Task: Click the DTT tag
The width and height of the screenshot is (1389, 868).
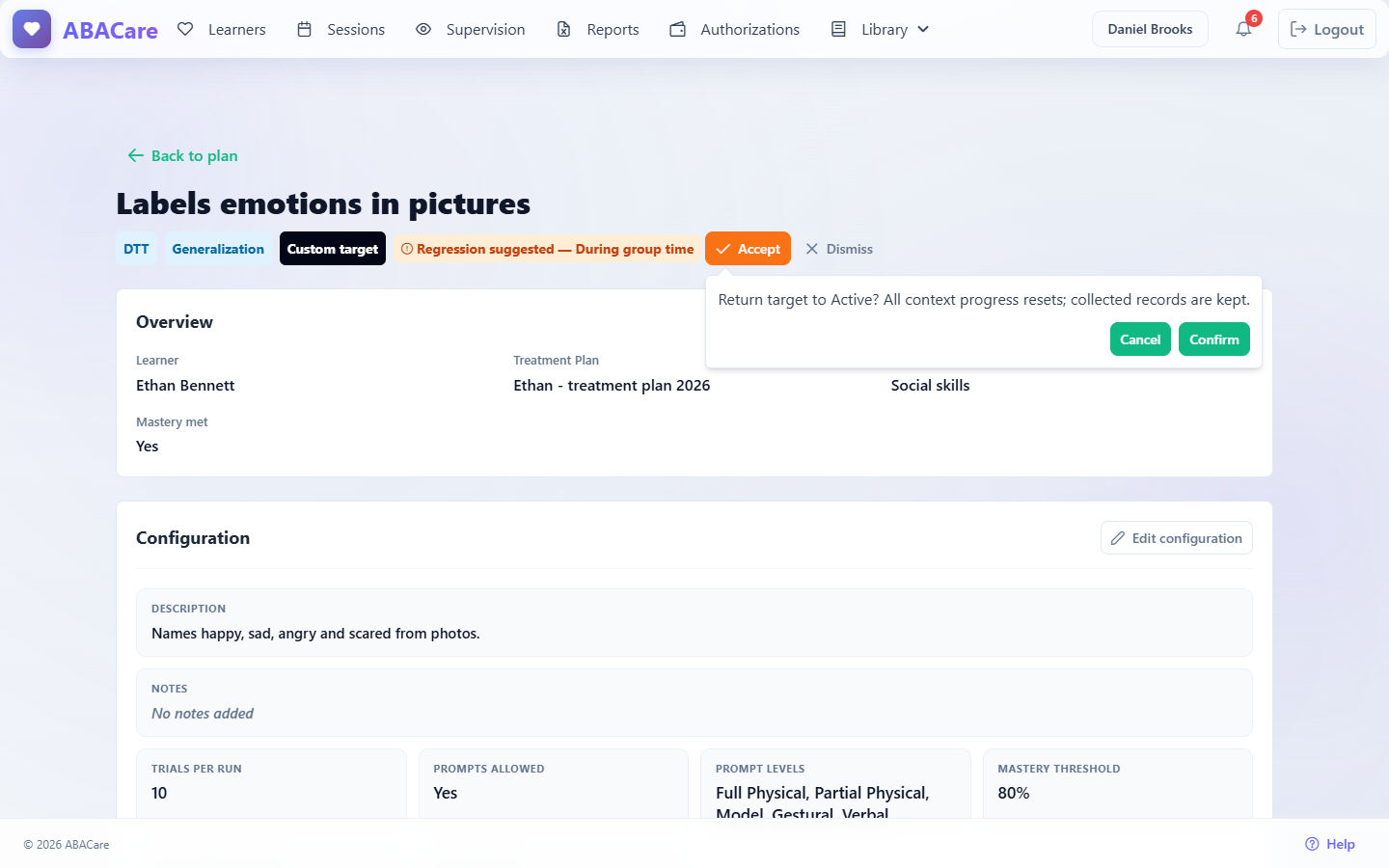Action: coord(136,249)
